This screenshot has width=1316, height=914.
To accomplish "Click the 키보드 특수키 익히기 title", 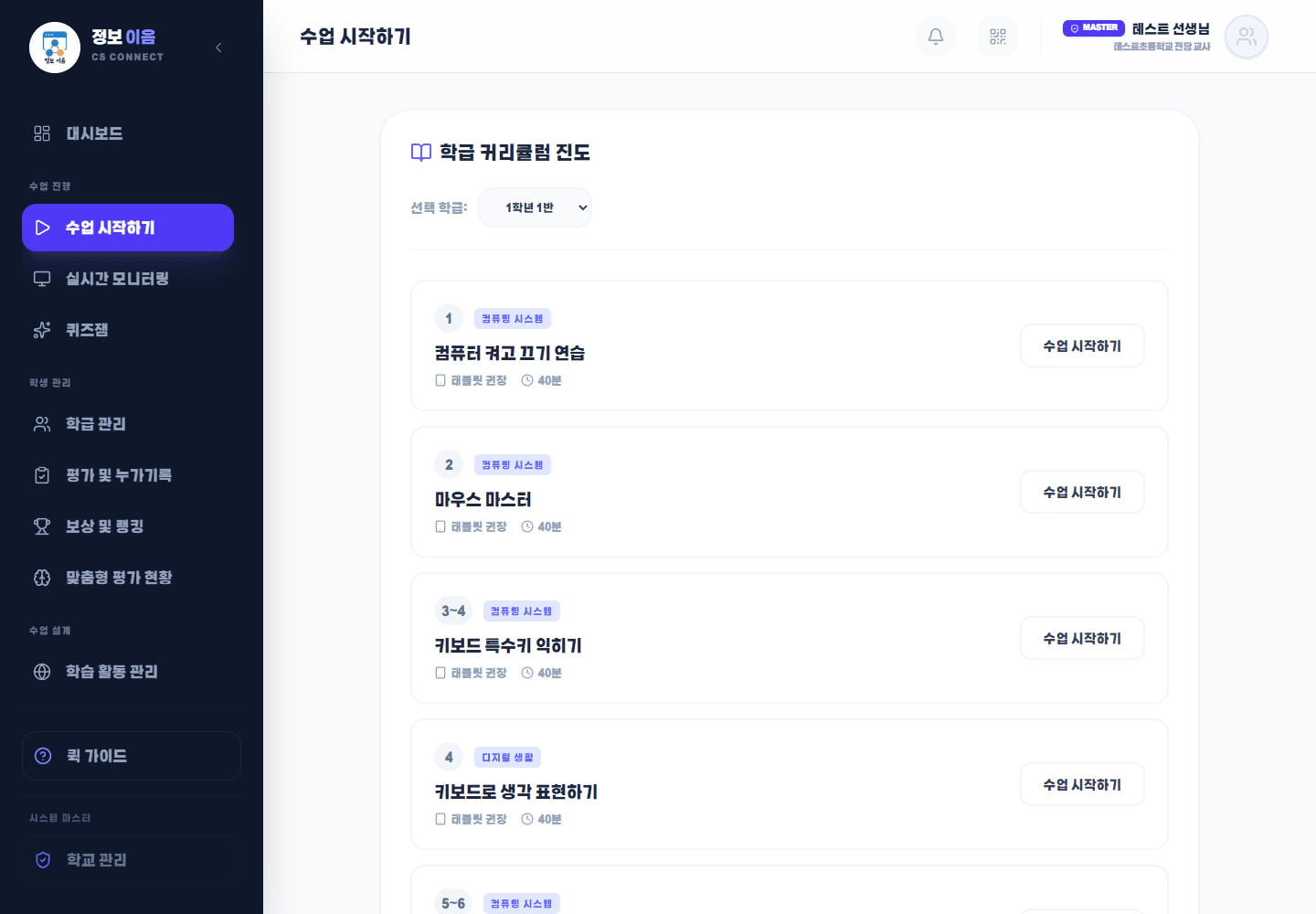I will (x=508, y=645).
